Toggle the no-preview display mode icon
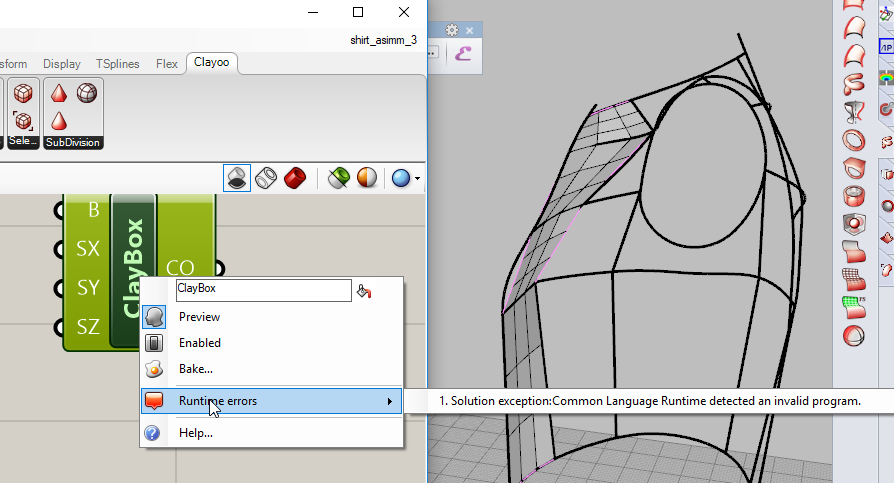Screen dimensions: 894x483 coord(237,178)
